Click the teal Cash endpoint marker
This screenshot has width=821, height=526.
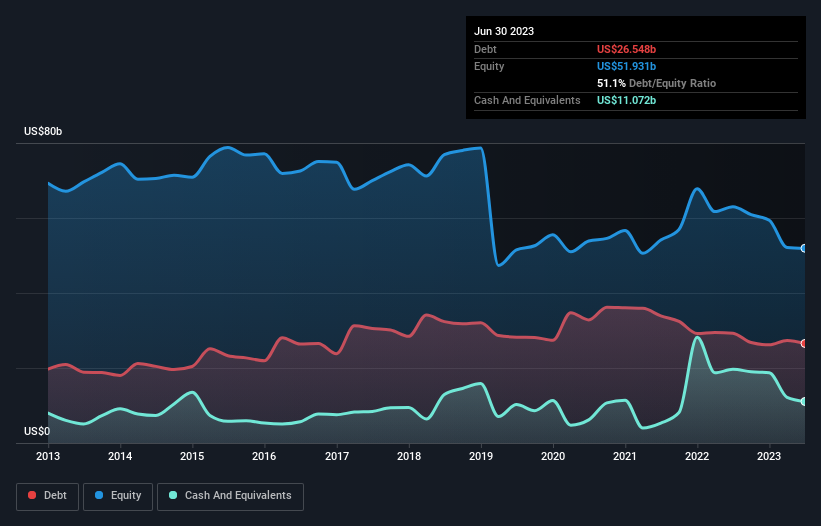coord(804,401)
